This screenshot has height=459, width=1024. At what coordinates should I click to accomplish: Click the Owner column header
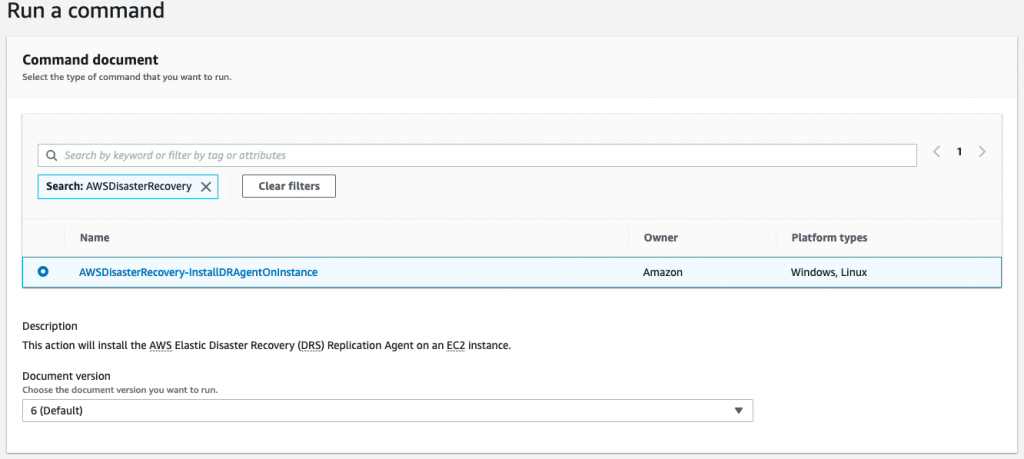click(661, 238)
